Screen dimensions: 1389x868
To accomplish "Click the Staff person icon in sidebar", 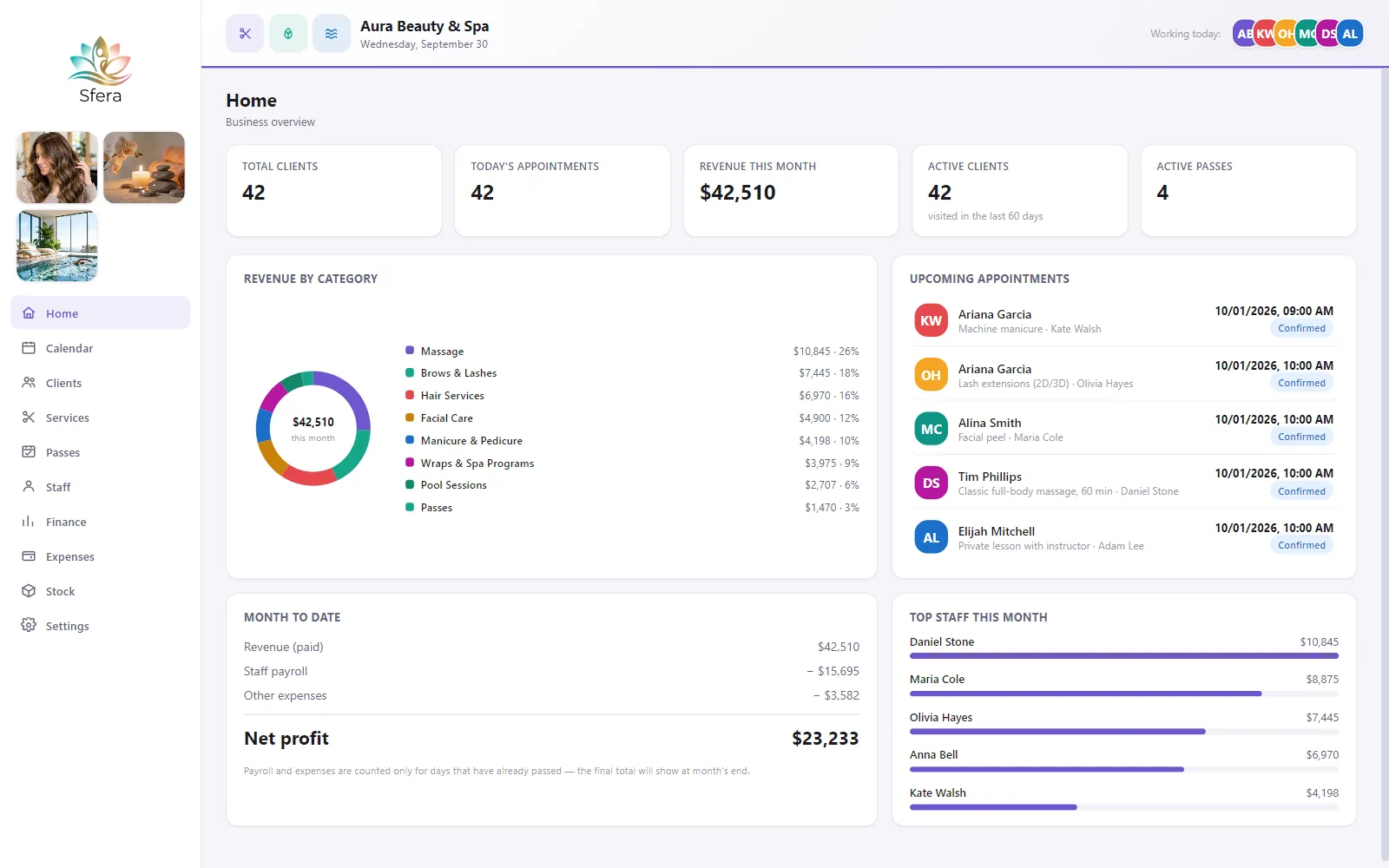I will pos(29,487).
